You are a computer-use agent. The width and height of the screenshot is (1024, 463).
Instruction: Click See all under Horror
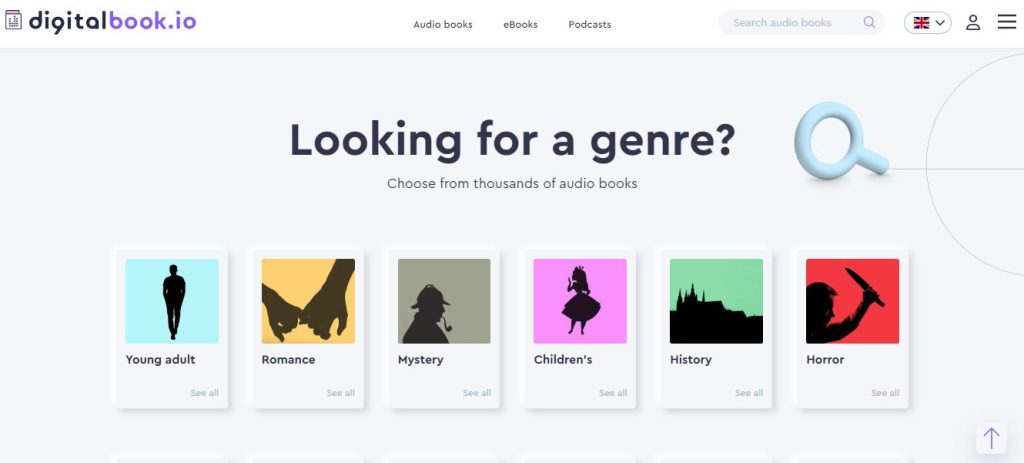pyautogui.click(x=885, y=392)
